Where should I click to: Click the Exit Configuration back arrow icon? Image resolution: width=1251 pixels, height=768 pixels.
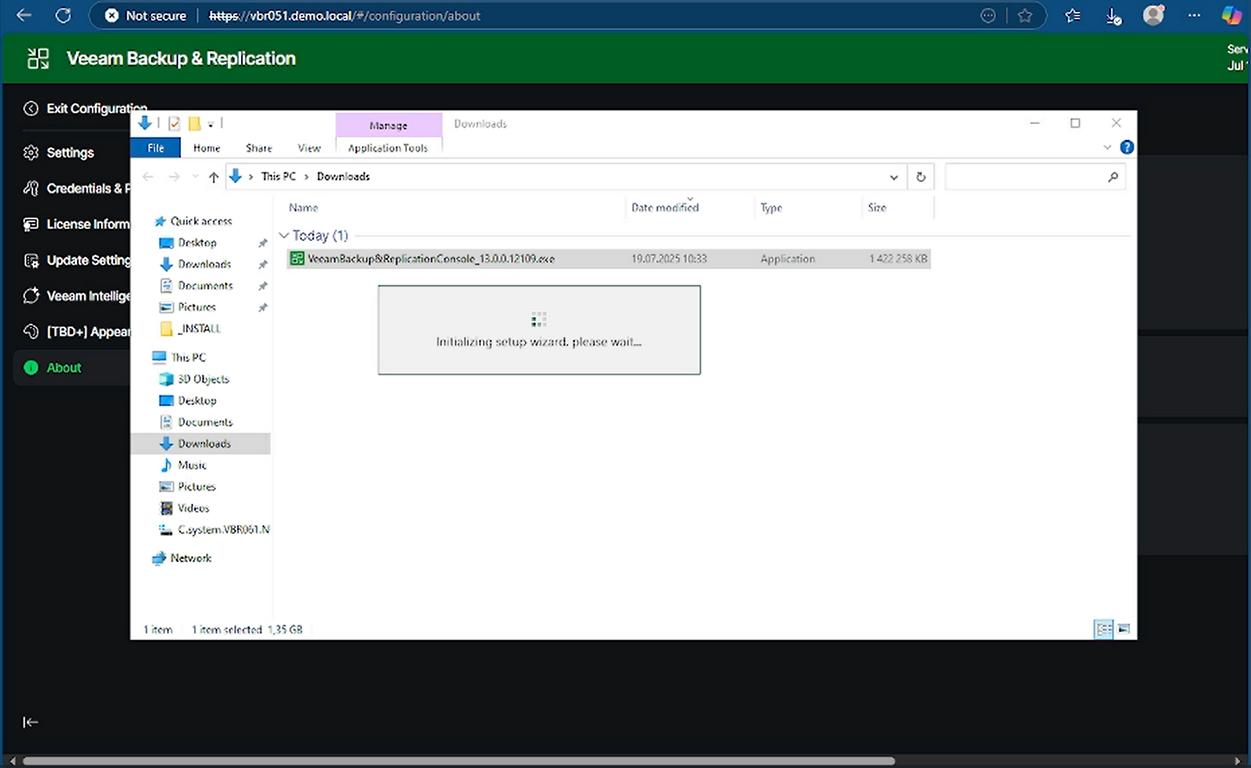point(31,109)
